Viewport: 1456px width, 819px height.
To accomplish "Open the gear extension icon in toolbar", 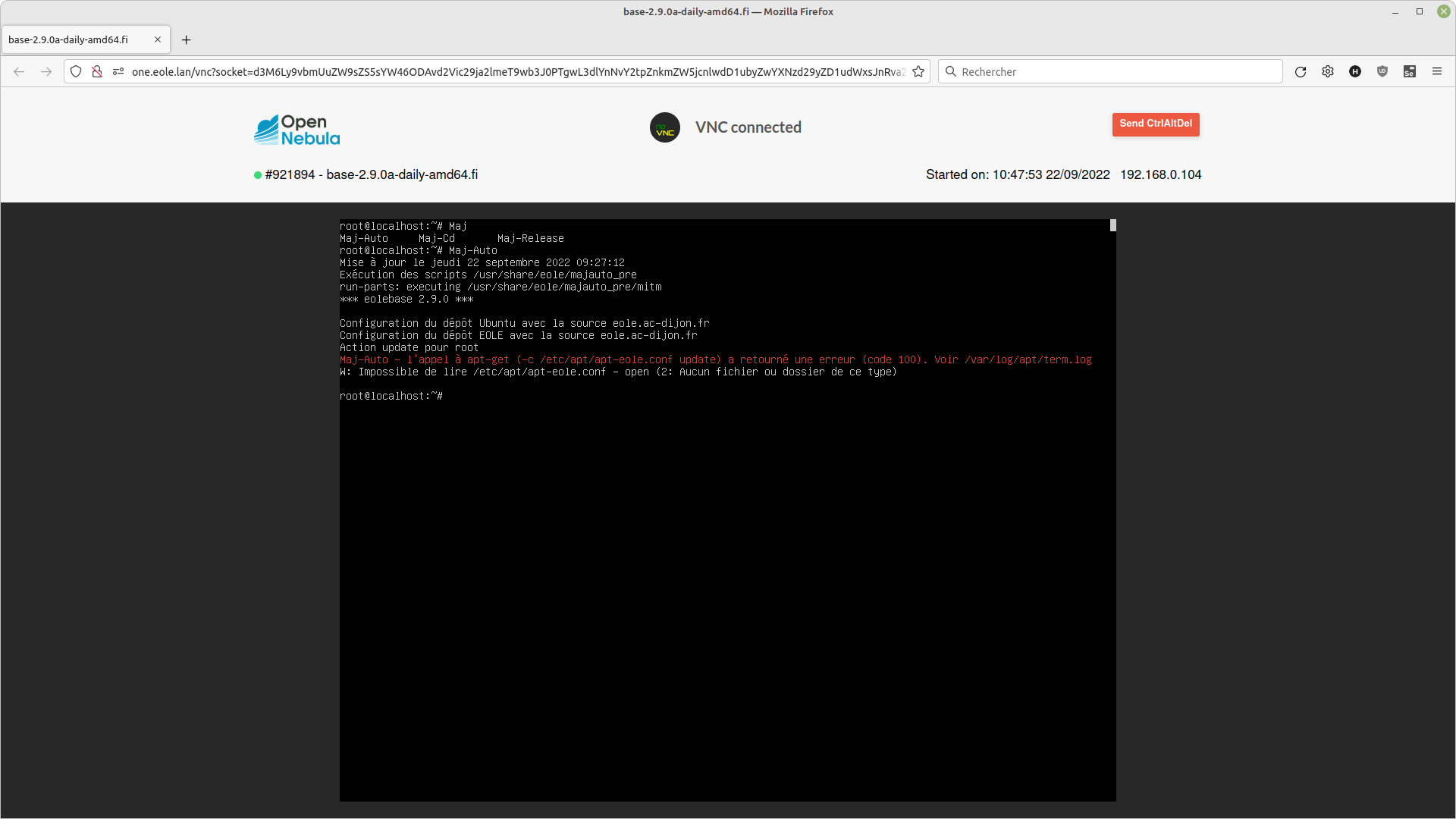I will click(x=1327, y=72).
